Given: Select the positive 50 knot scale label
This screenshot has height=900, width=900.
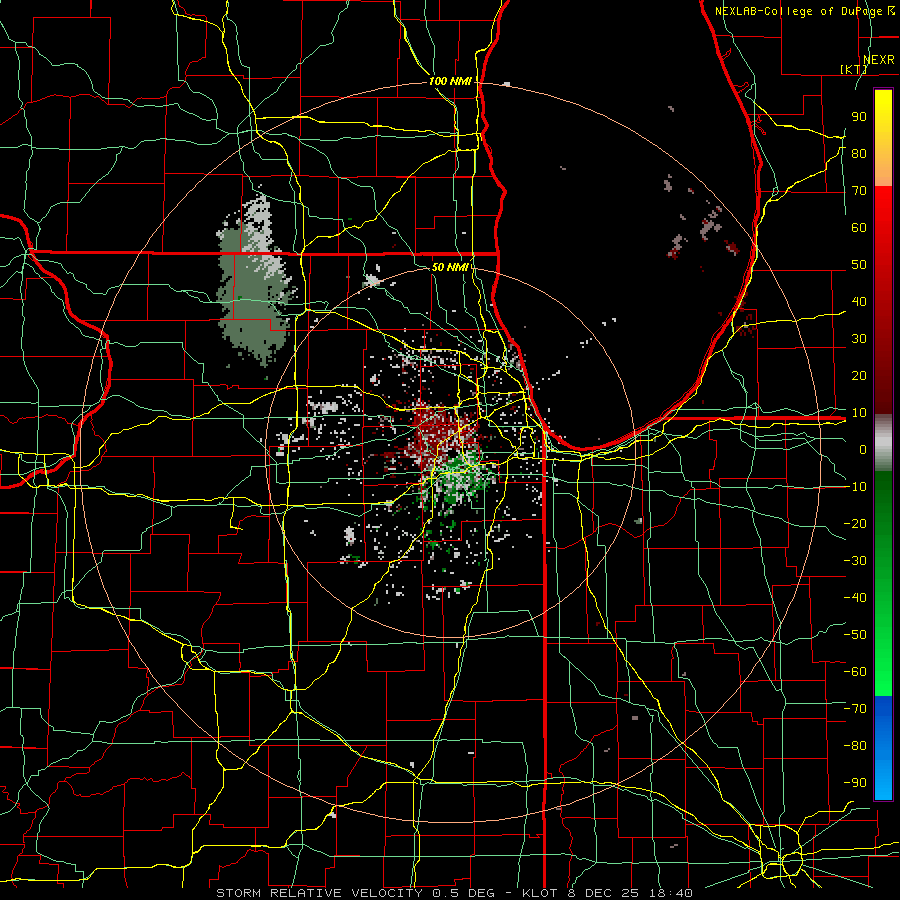Looking at the screenshot, I should [859, 265].
